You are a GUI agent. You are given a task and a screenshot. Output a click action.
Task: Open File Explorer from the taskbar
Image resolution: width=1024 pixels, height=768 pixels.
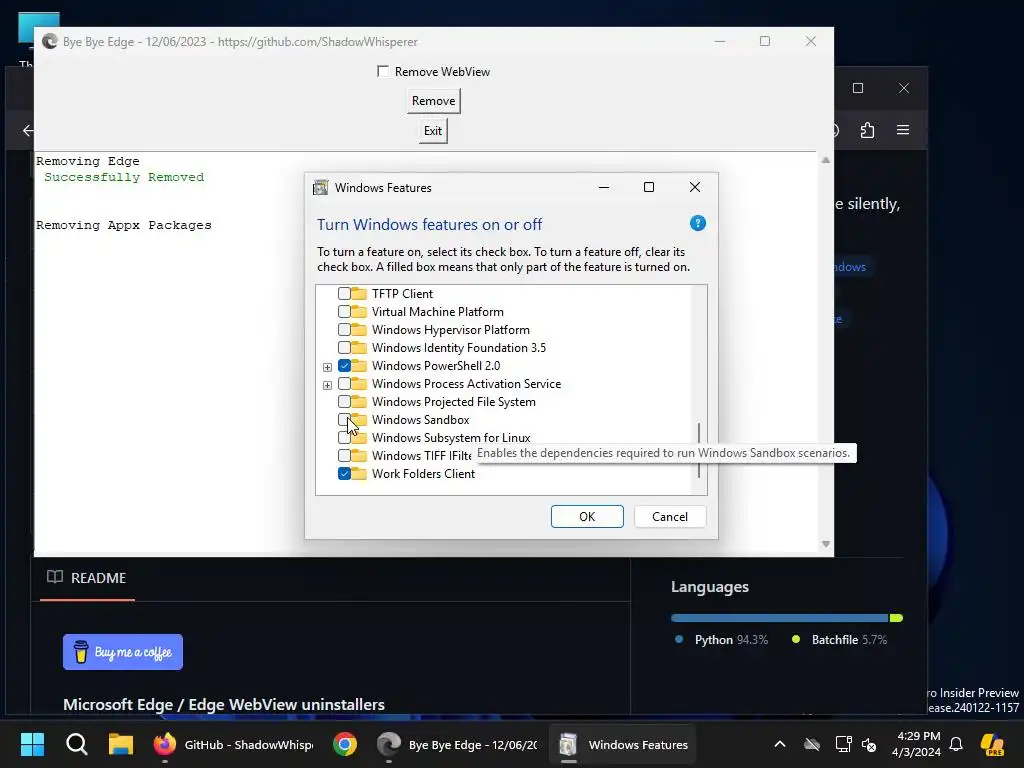[x=121, y=744]
